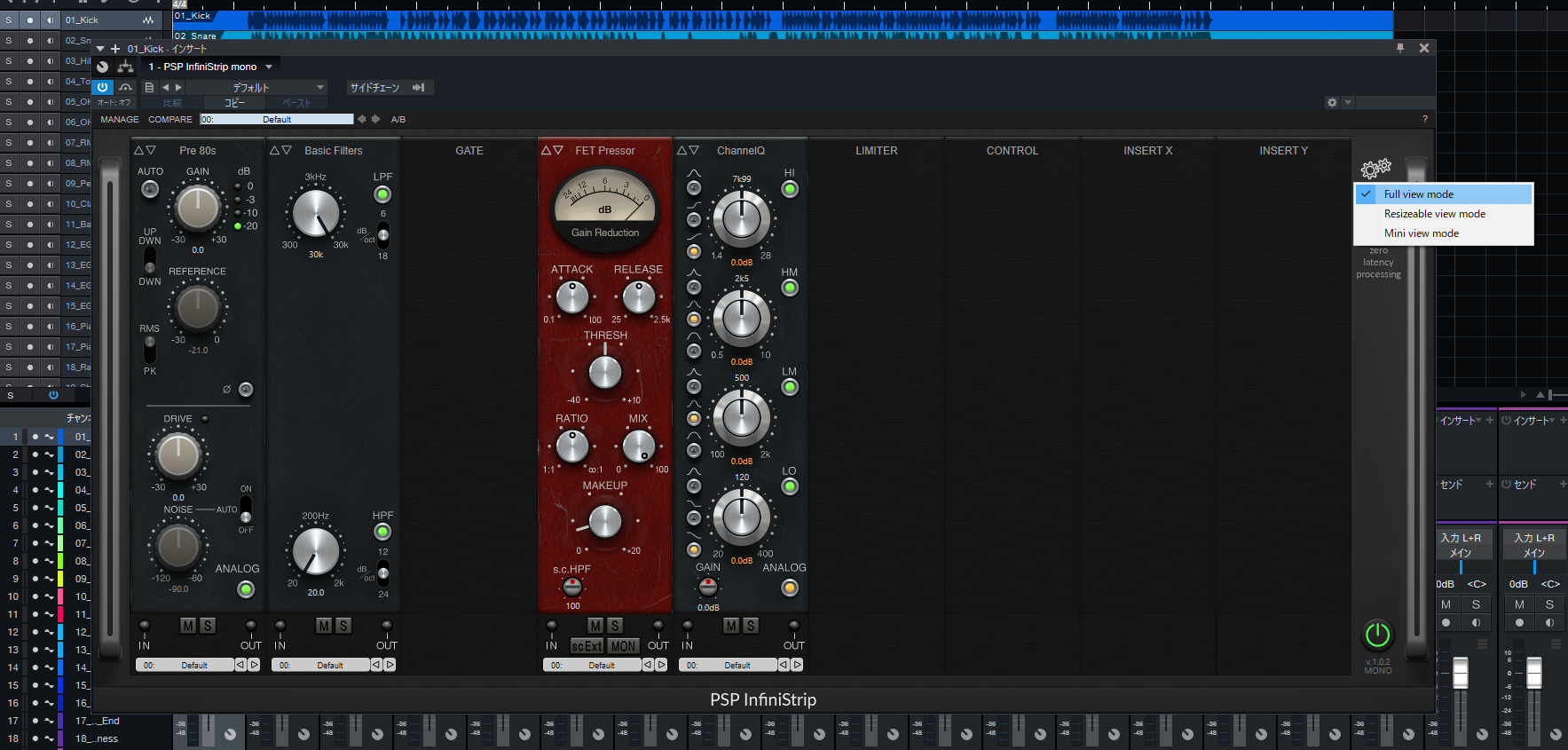Select Resizeable view mode menu entry
The width and height of the screenshot is (1568, 750).
1444,214
